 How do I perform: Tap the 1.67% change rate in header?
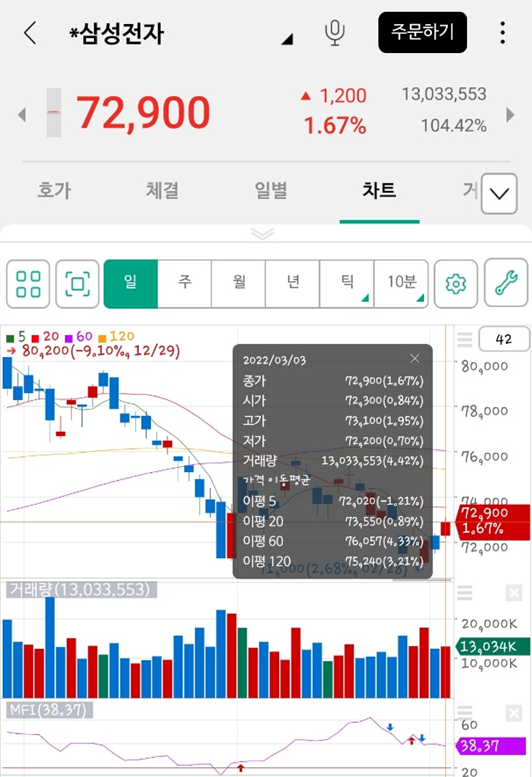click(x=335, y=126)
